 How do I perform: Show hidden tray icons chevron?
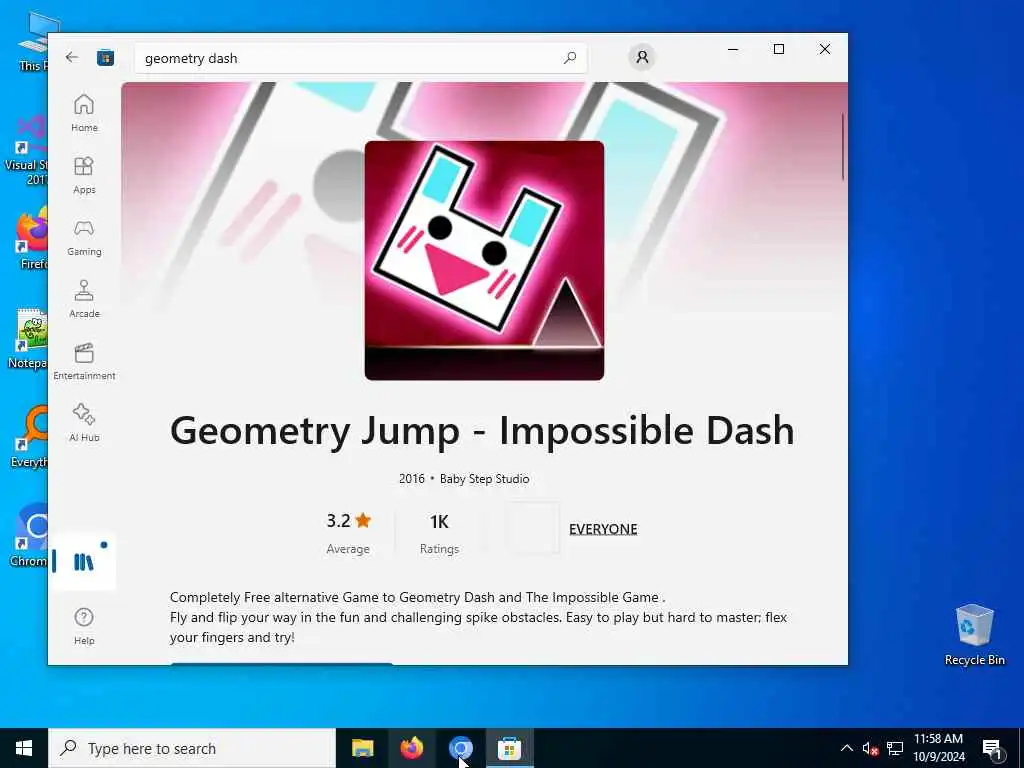pos(846,748)
